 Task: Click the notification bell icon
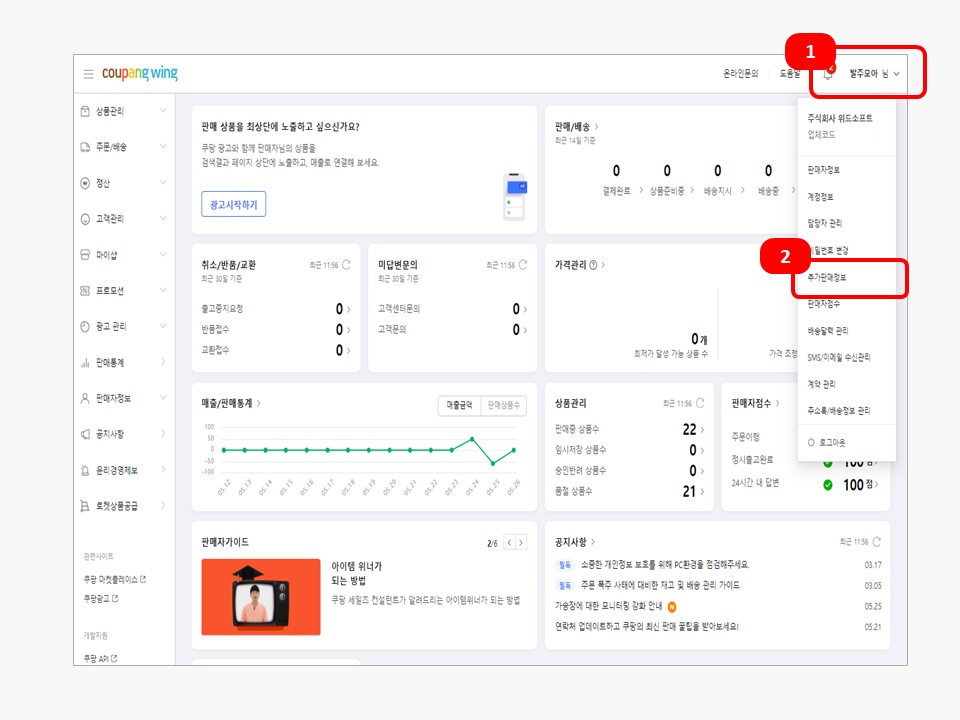click(x=828, y=74)
